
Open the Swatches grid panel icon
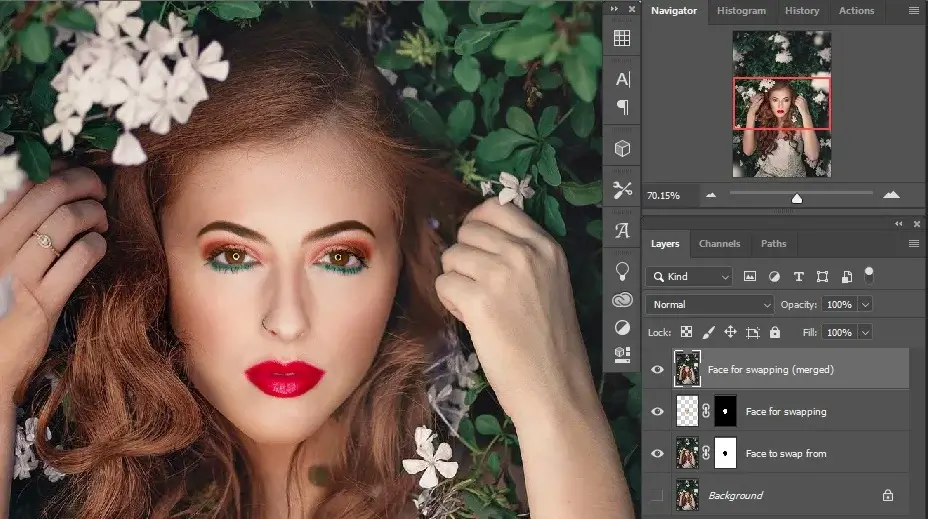coord(621,38)
